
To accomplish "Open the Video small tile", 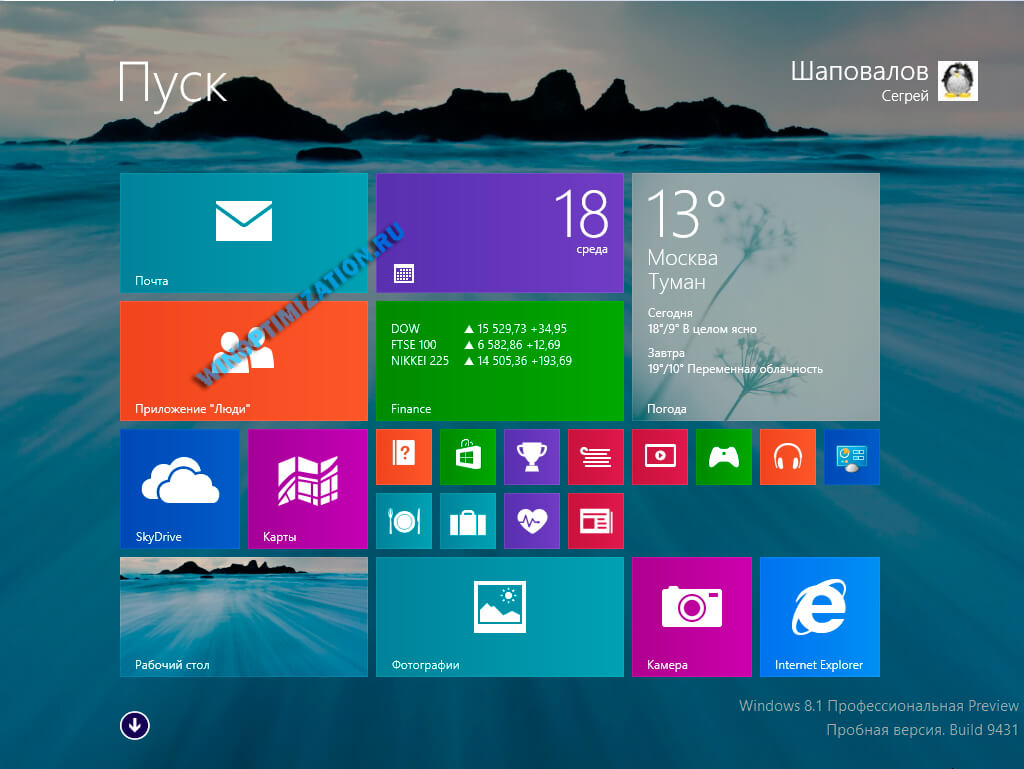I will 659,457.
